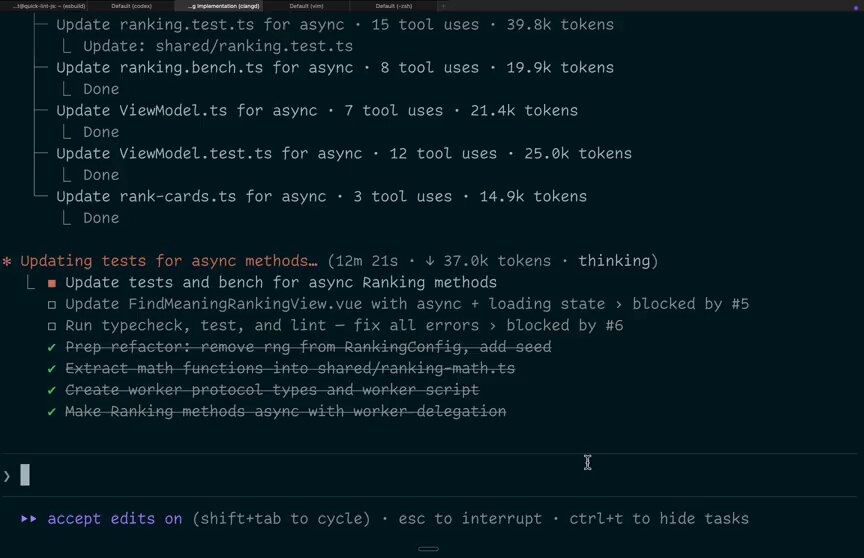The image size is (864, 558).
Task: Click into the command prompt input field
Action: (x=430, y=475)
